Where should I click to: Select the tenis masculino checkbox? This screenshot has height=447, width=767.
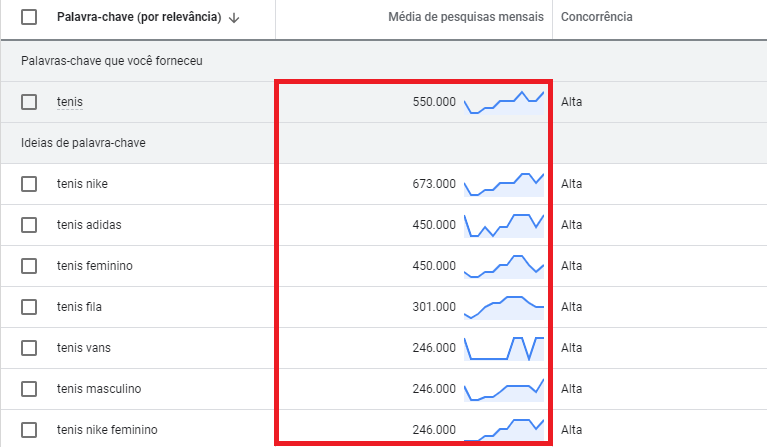(29, 389)
